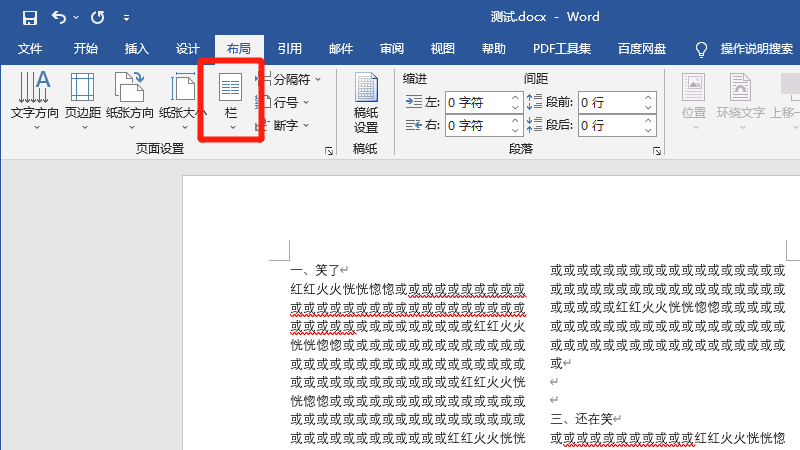Switch to the 引用 ribbon tab
The width and height of the screenshot is (800, 450).
290,48
